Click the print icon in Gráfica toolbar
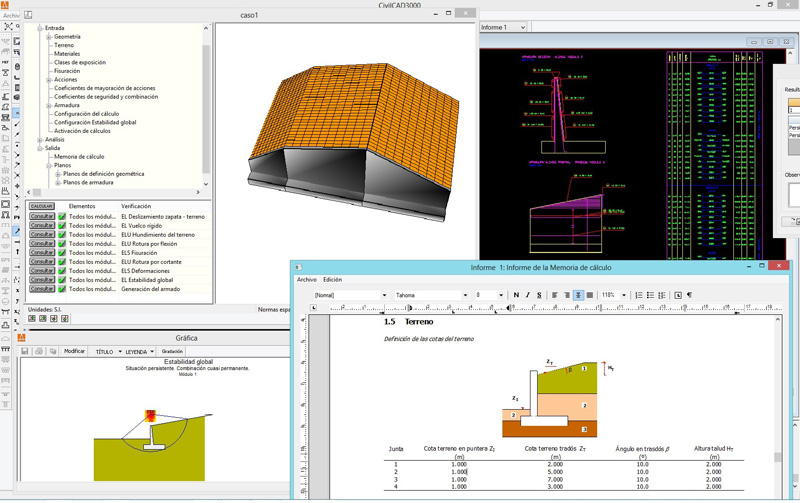This screenshot has height=503, width=800. coord(38,352)
